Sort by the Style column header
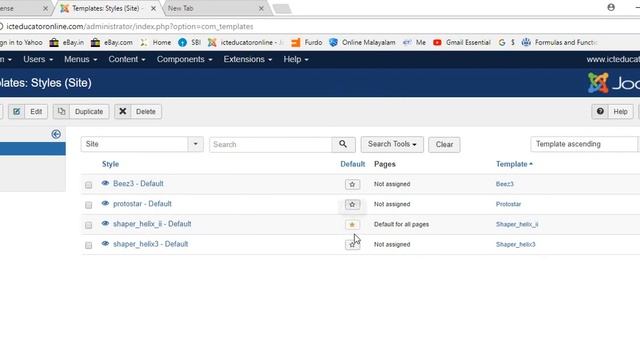This screenshot has width=640, height=360. click(110, 164)
